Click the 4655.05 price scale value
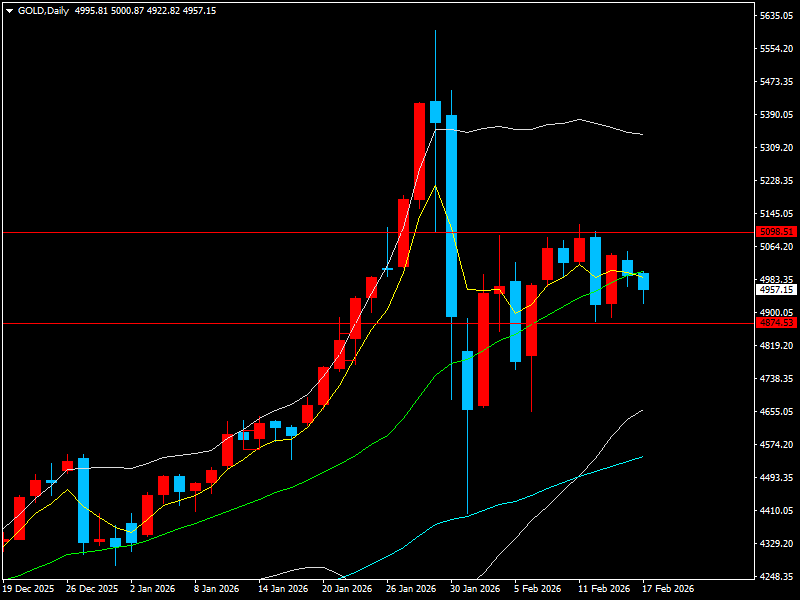The width and height of the screenshot is (800, 600). (x=777, y=412)
